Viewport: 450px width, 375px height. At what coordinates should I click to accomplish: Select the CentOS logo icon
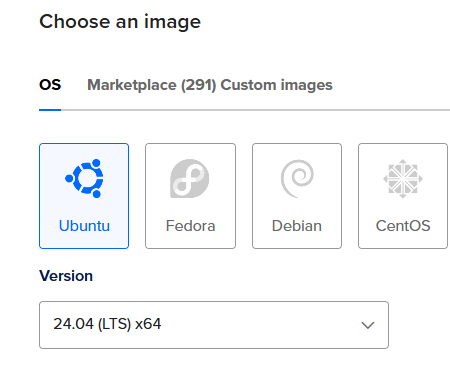[x=403, y=178]
